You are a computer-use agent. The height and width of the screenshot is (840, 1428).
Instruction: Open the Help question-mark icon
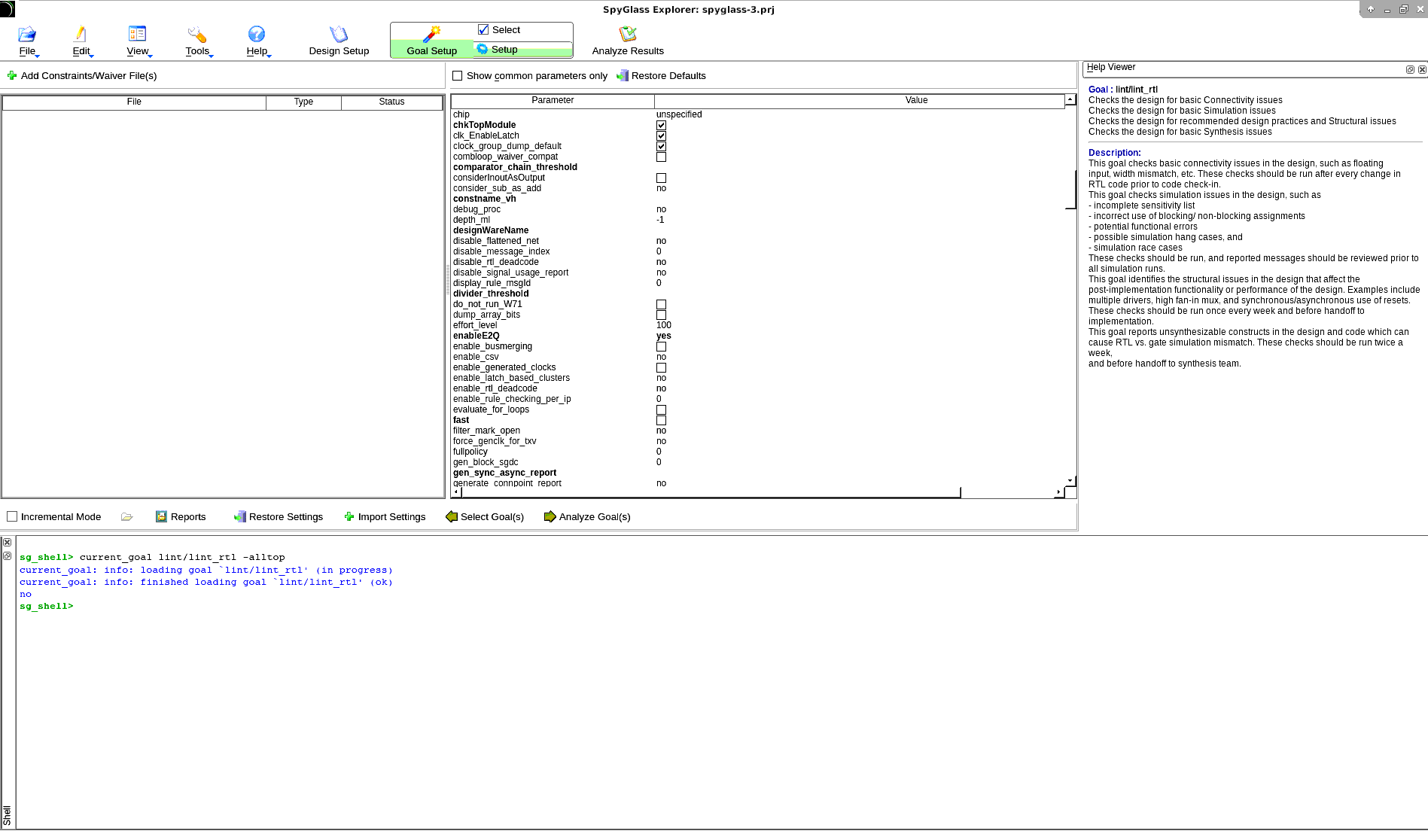(x=257, y=34)
